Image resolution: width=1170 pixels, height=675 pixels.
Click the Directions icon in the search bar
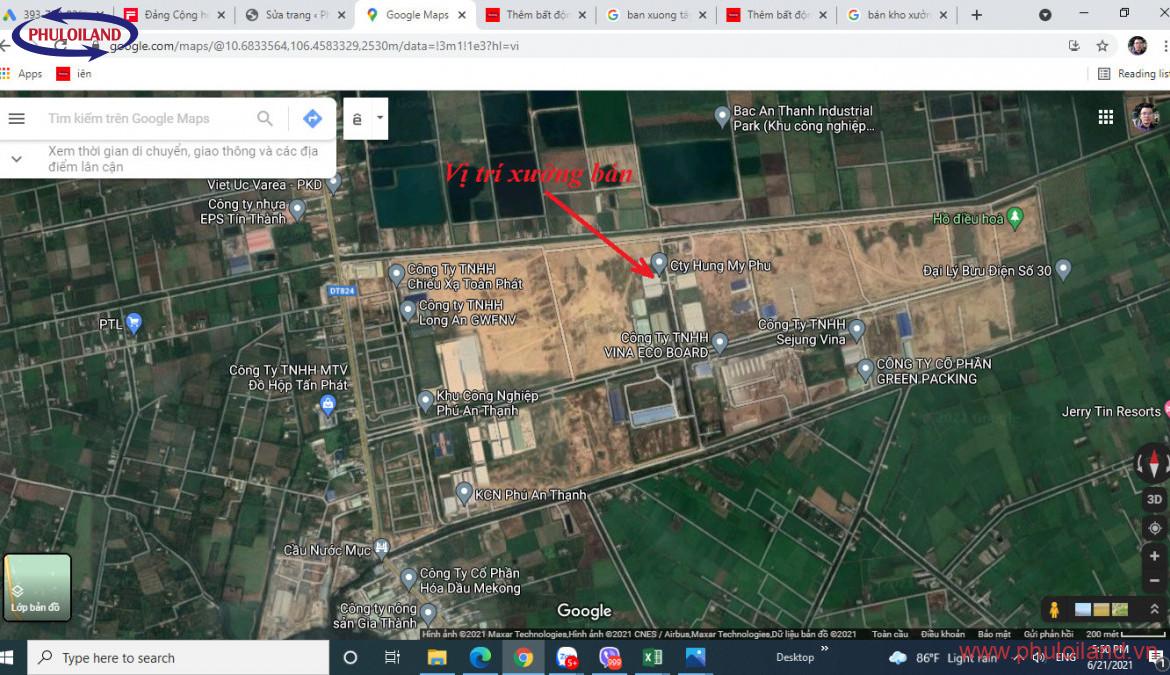[x=312, y=117]
